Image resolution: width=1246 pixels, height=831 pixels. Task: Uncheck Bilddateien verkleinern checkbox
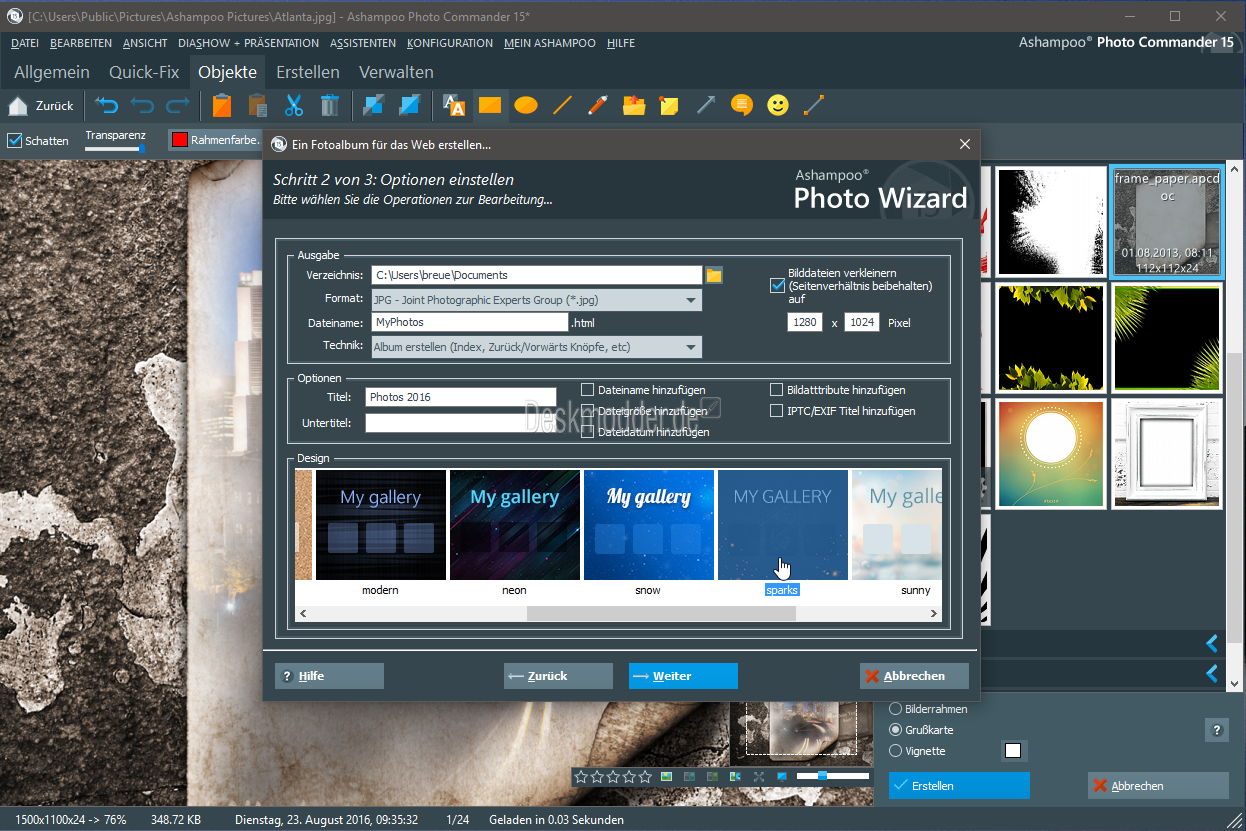coord(777,285)
